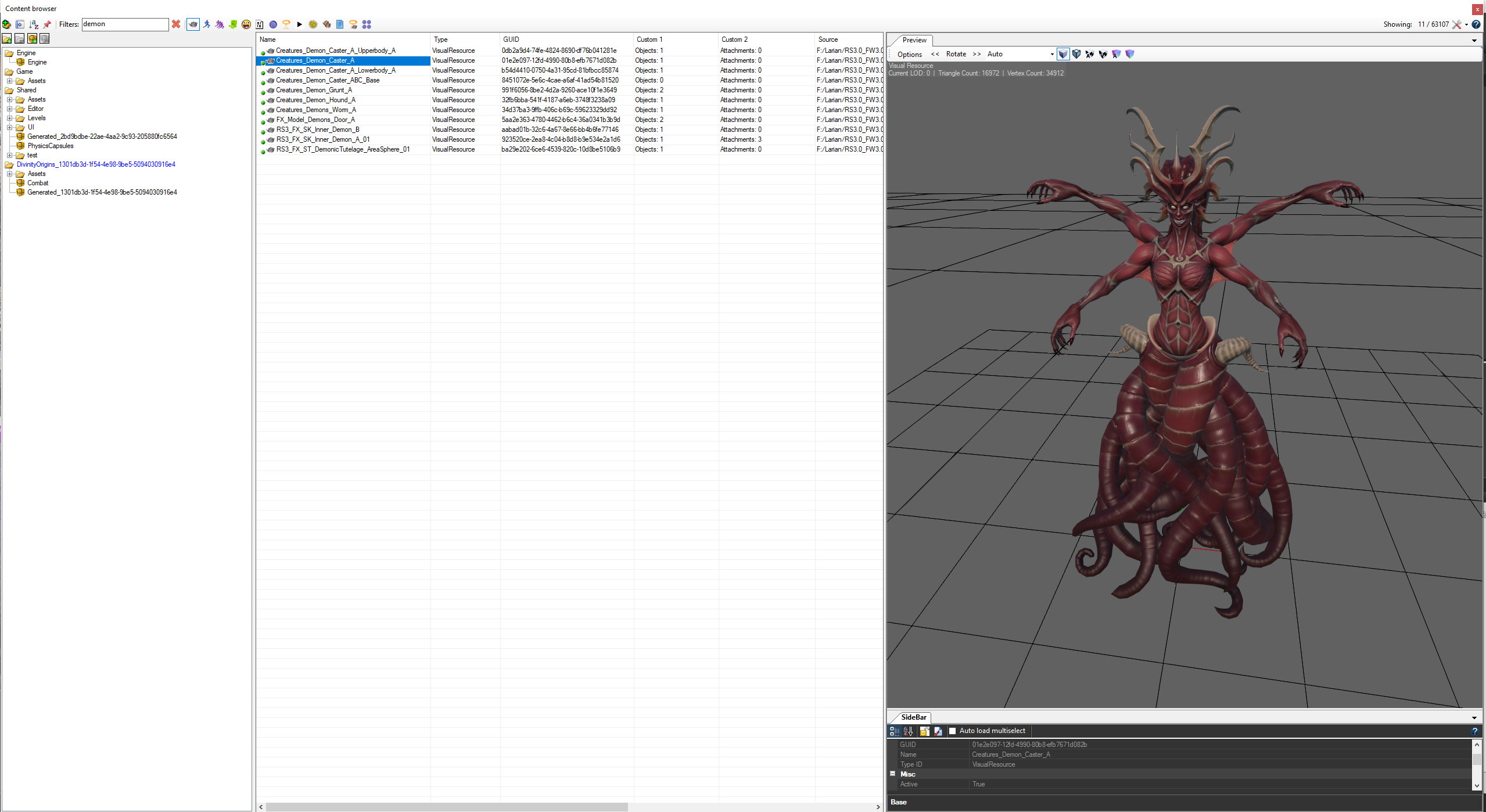Clear filter with the red X icon
Image resolution: width=1486 pixels, height=812 pixels.
point(176,24)
